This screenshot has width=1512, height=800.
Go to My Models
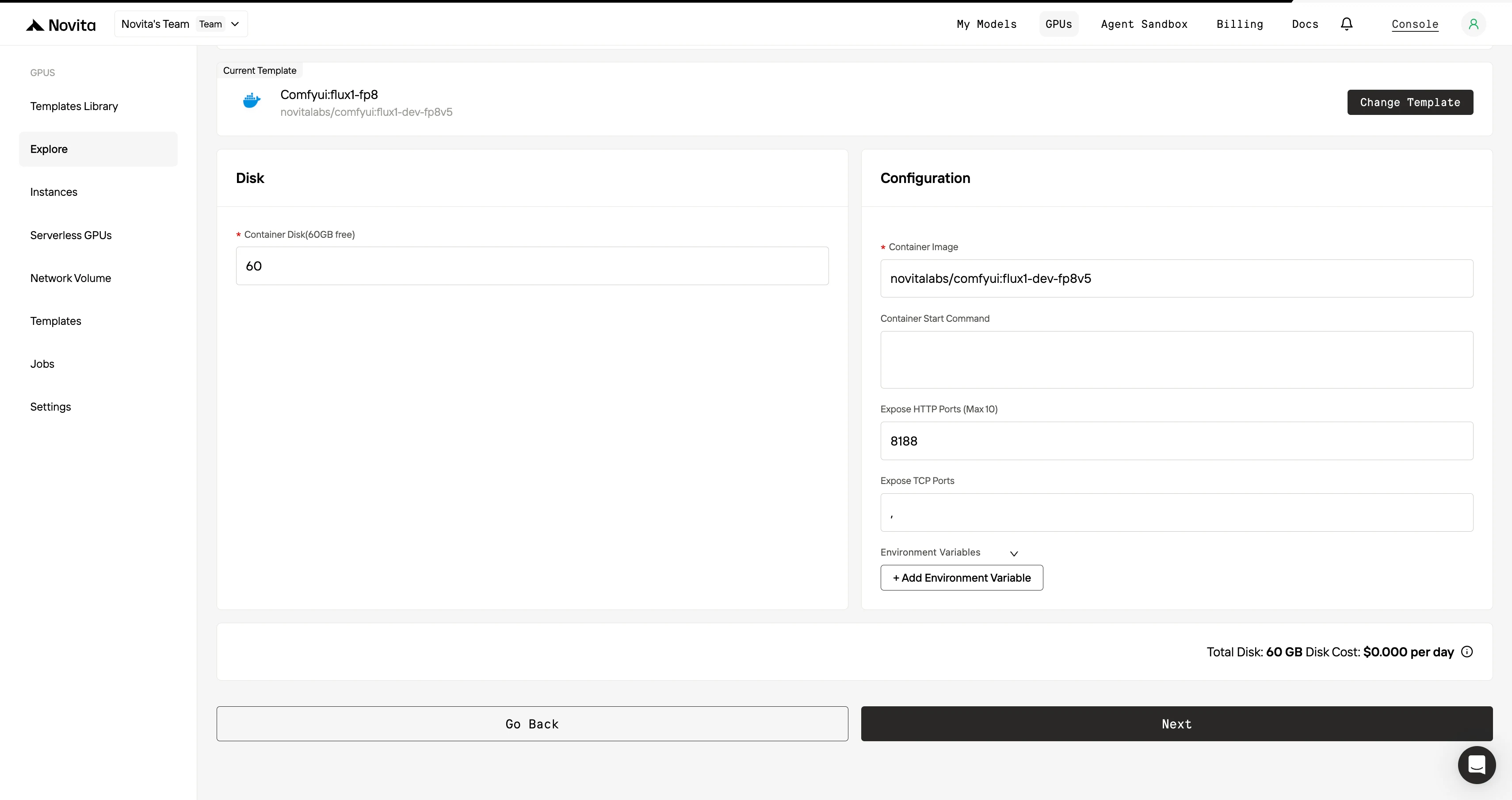click(987, 24)
